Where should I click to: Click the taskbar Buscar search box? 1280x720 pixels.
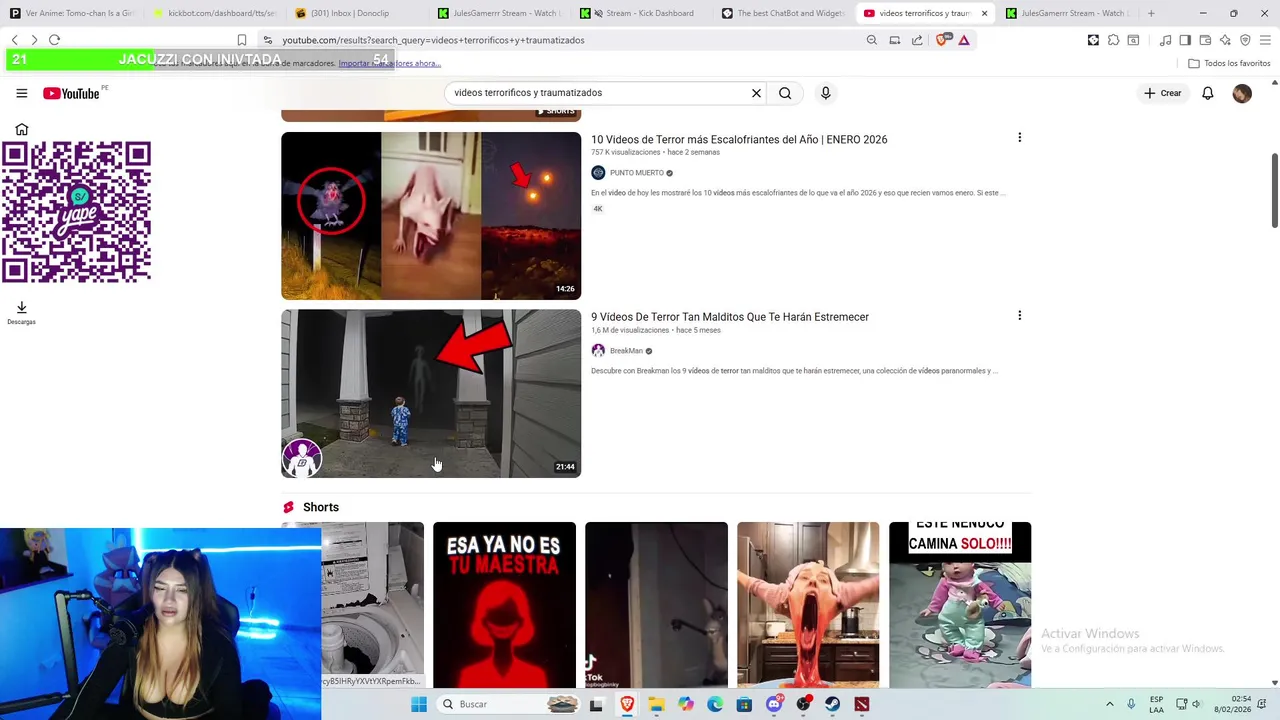510,704
